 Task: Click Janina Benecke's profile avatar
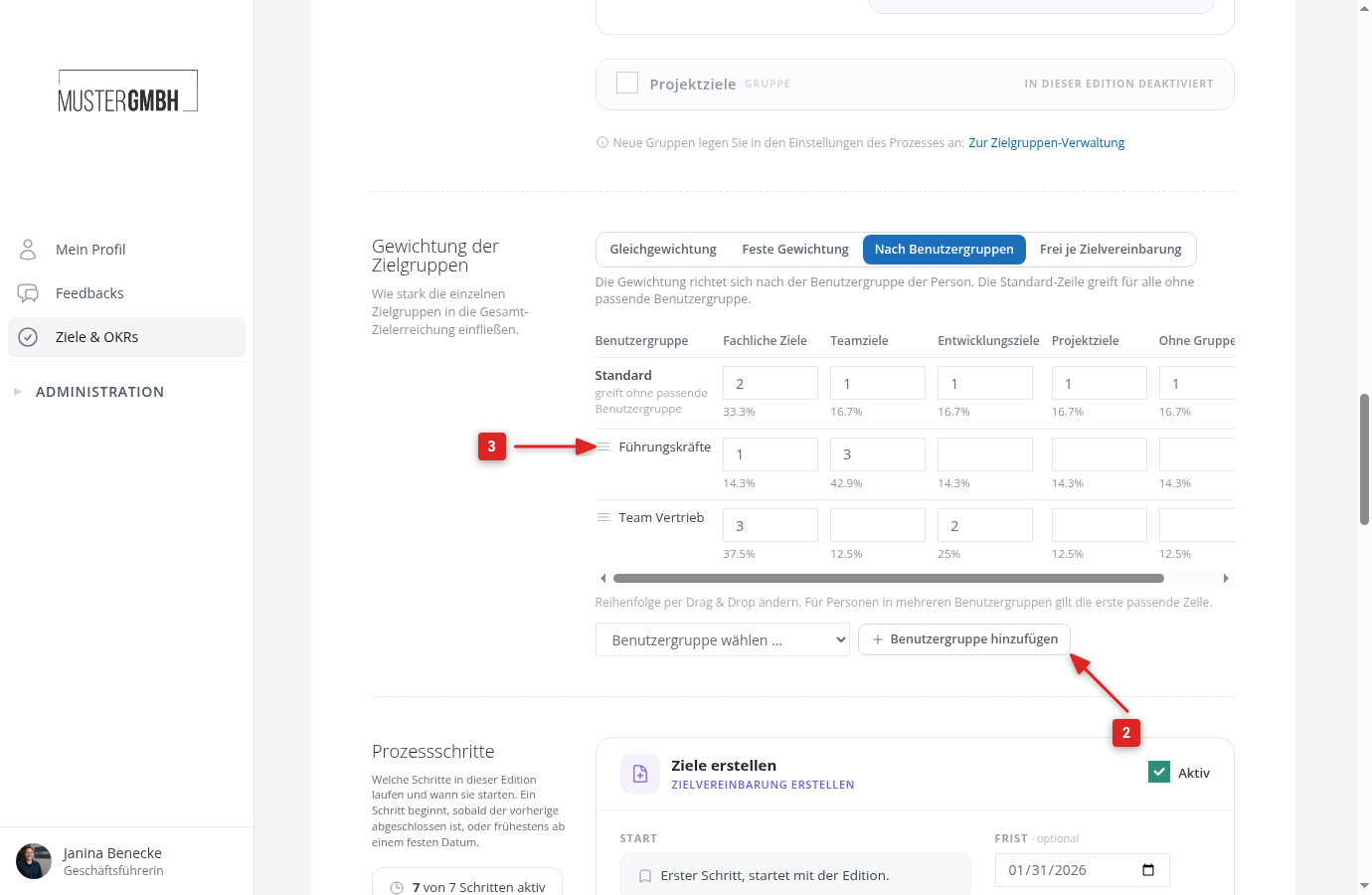tap(34, 861)
